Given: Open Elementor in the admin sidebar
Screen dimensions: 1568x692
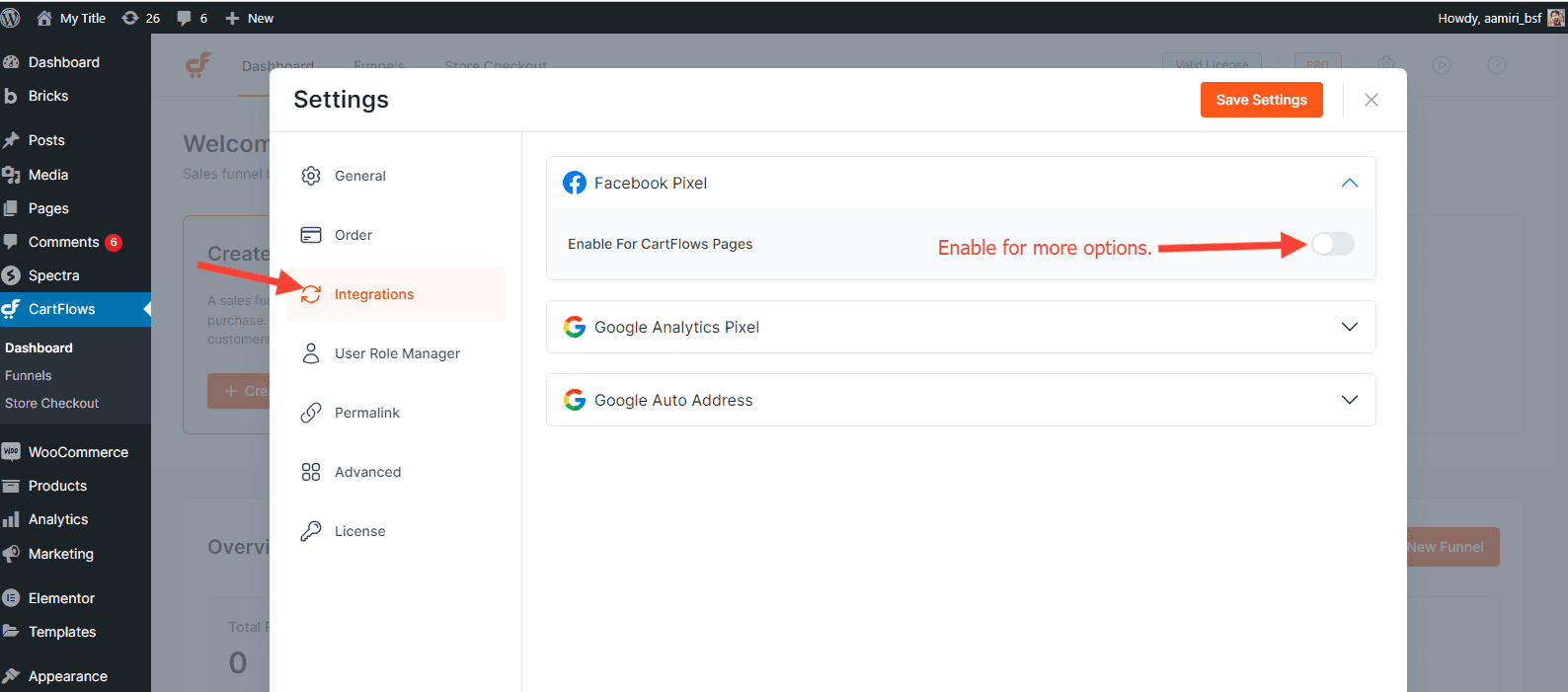Looking at the screenshot, I should point(61,598).
